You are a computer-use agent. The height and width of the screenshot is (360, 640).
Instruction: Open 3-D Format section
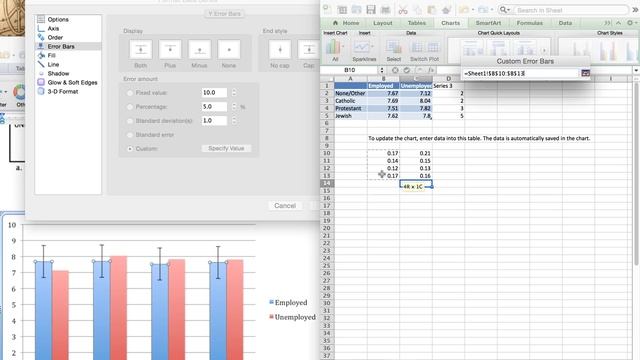point(62,91)
